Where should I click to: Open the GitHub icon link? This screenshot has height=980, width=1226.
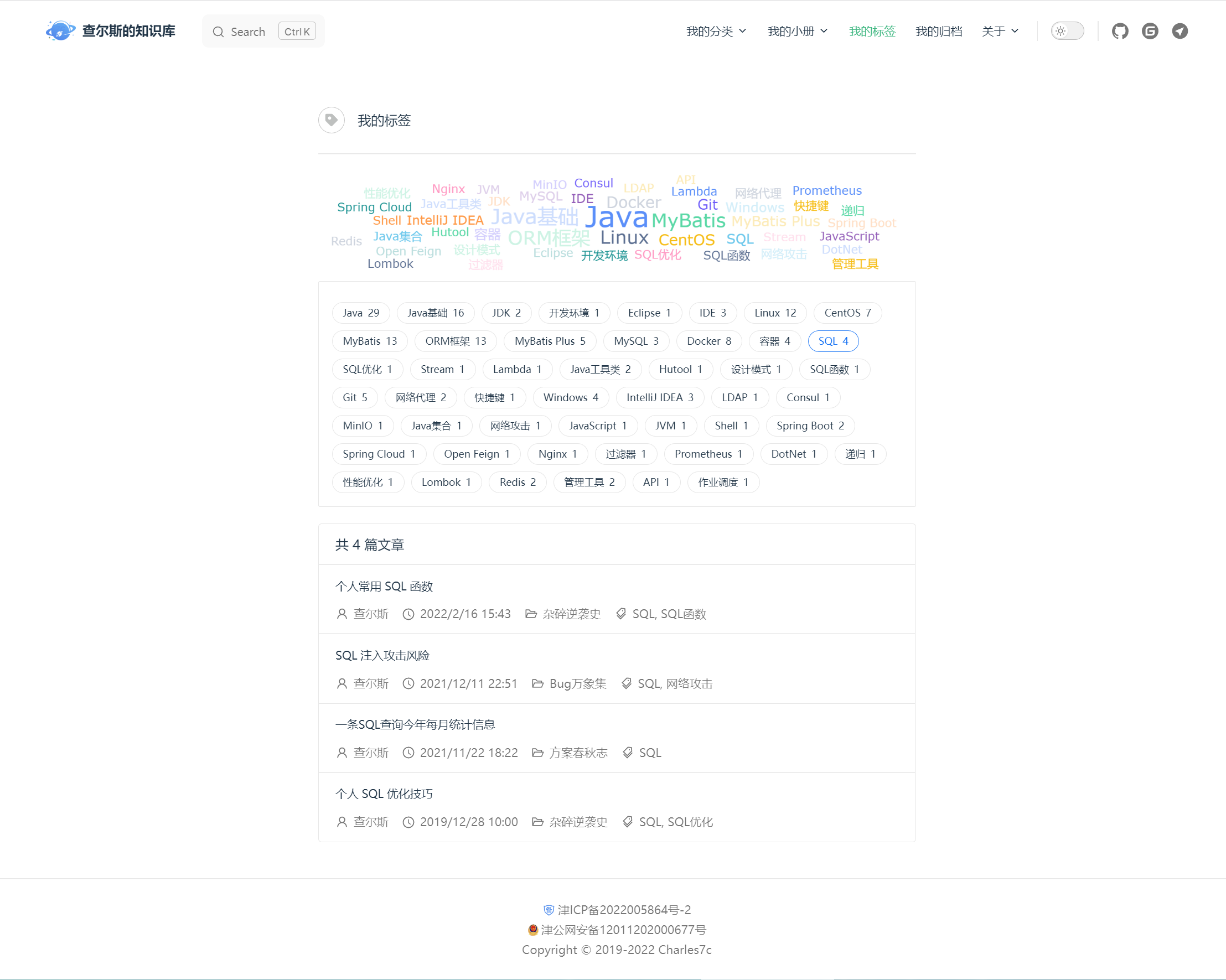coord(1120,31)
